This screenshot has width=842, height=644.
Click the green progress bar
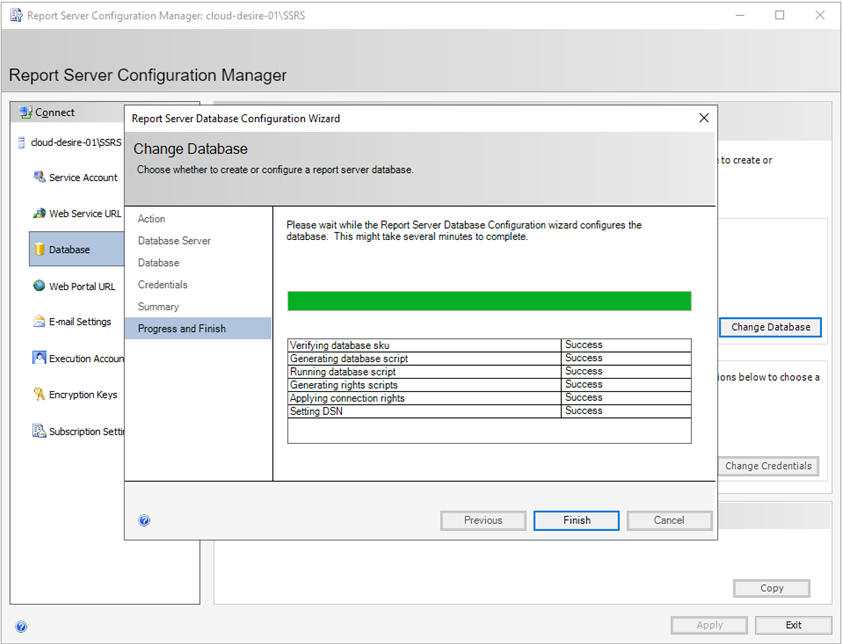pyautogui.click(x=489, y=301)
